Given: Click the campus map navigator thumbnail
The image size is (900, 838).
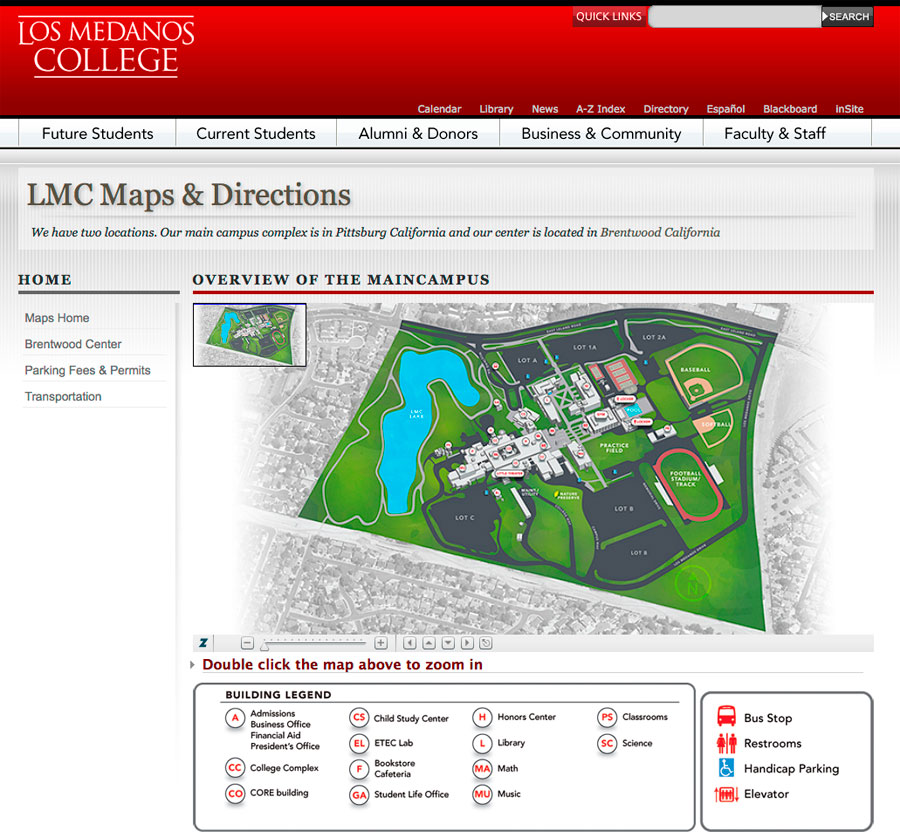Looking at the screenshot, I should point(249,335).
